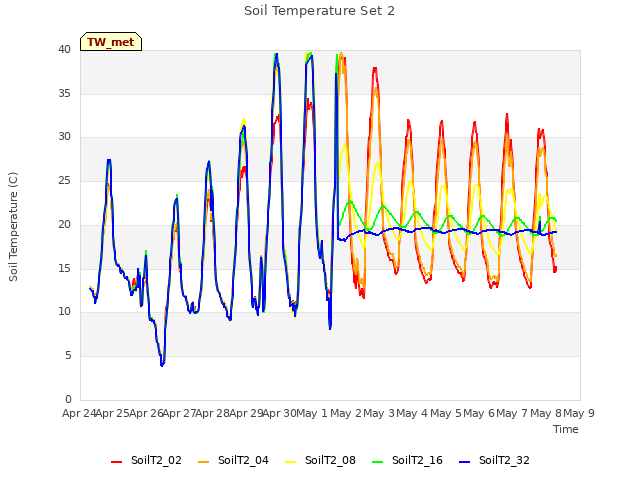
Task: Click the 10 y-axis tick label
Action: 64,312
